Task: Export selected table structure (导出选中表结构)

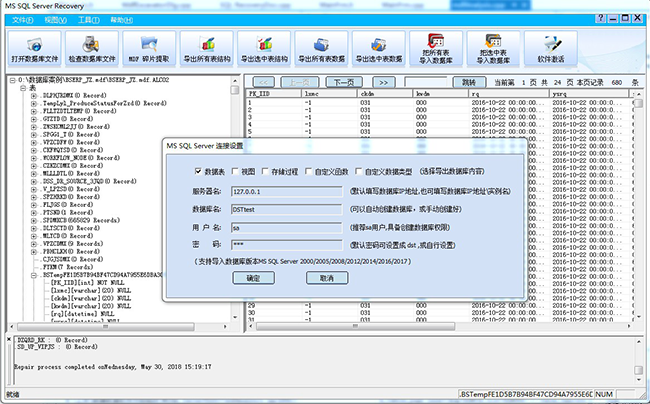Action: [264, 49]
